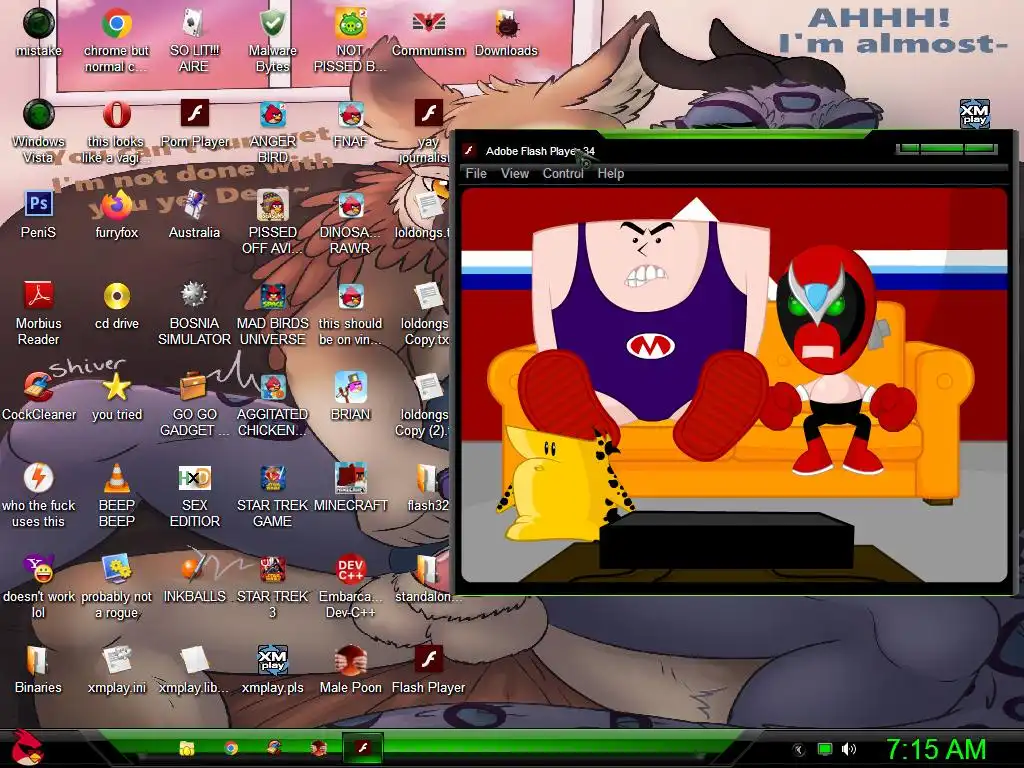Open the xmplay.ini file
This screenshot has width=1024, height=768.
pos(116,669)
